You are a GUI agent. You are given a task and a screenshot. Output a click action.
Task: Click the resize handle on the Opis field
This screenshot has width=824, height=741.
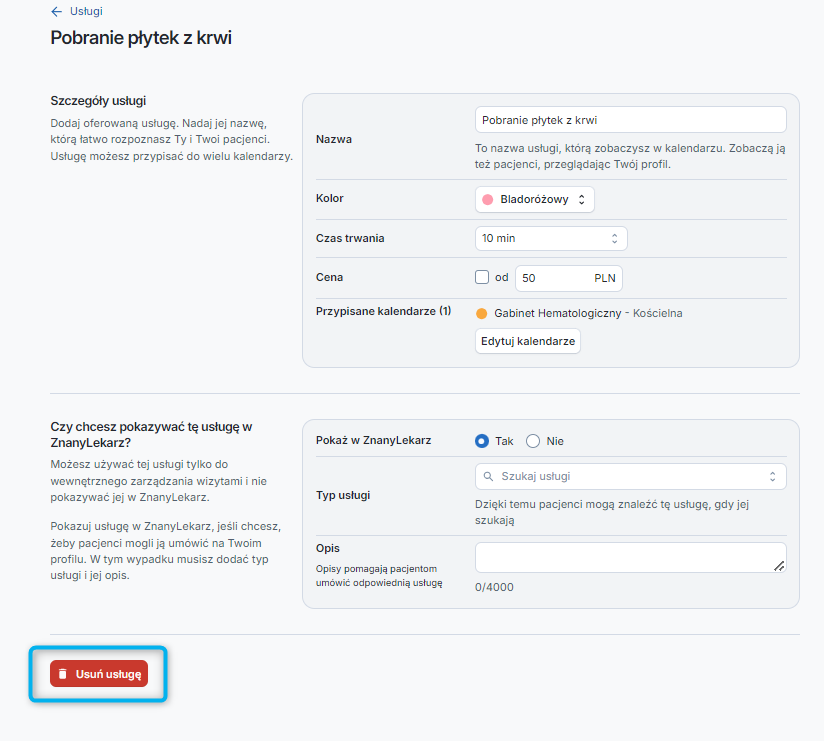(x=779, y=566)
